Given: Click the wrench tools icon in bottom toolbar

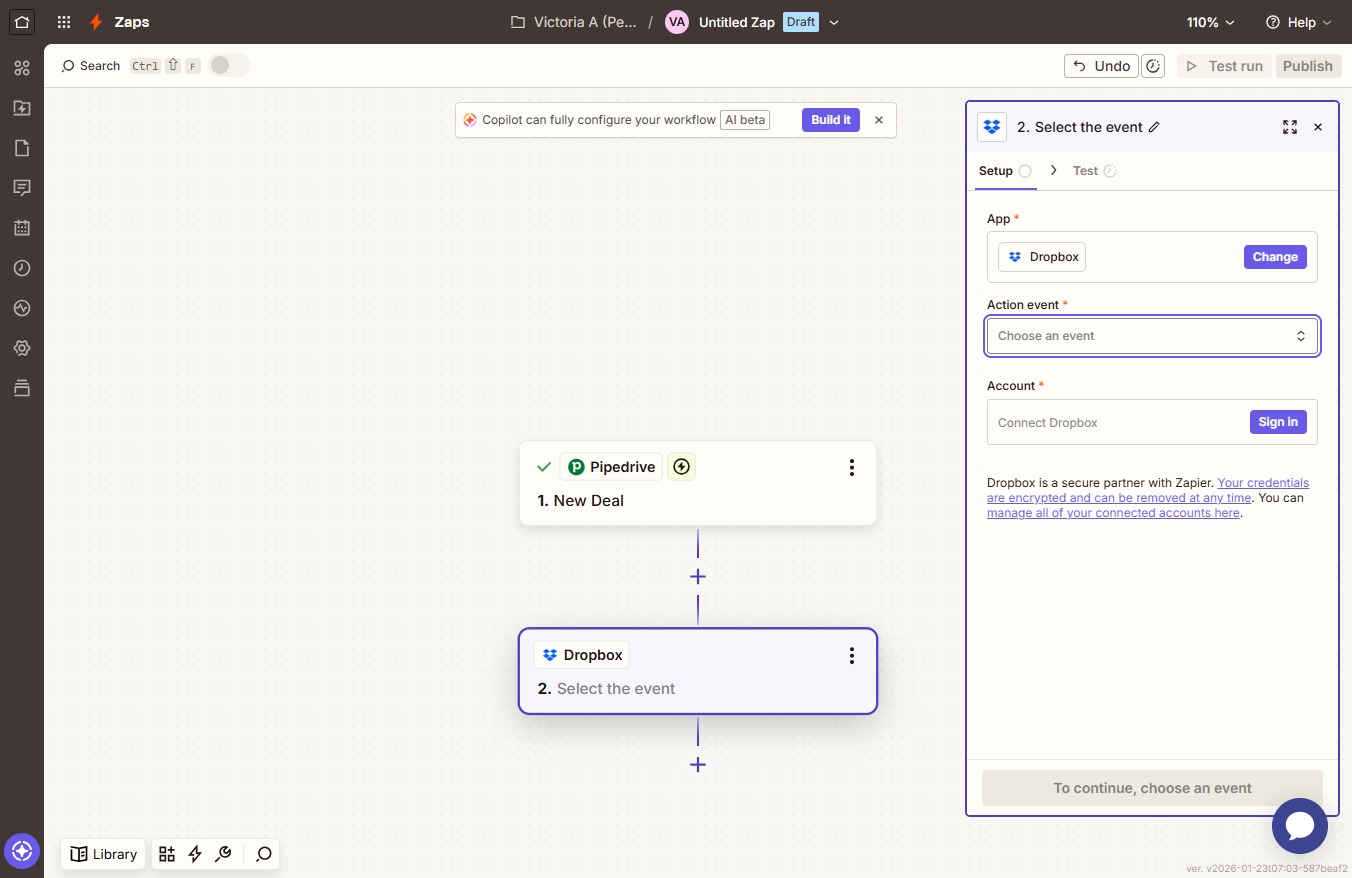Looking at the screenshot, I should 224,854.
